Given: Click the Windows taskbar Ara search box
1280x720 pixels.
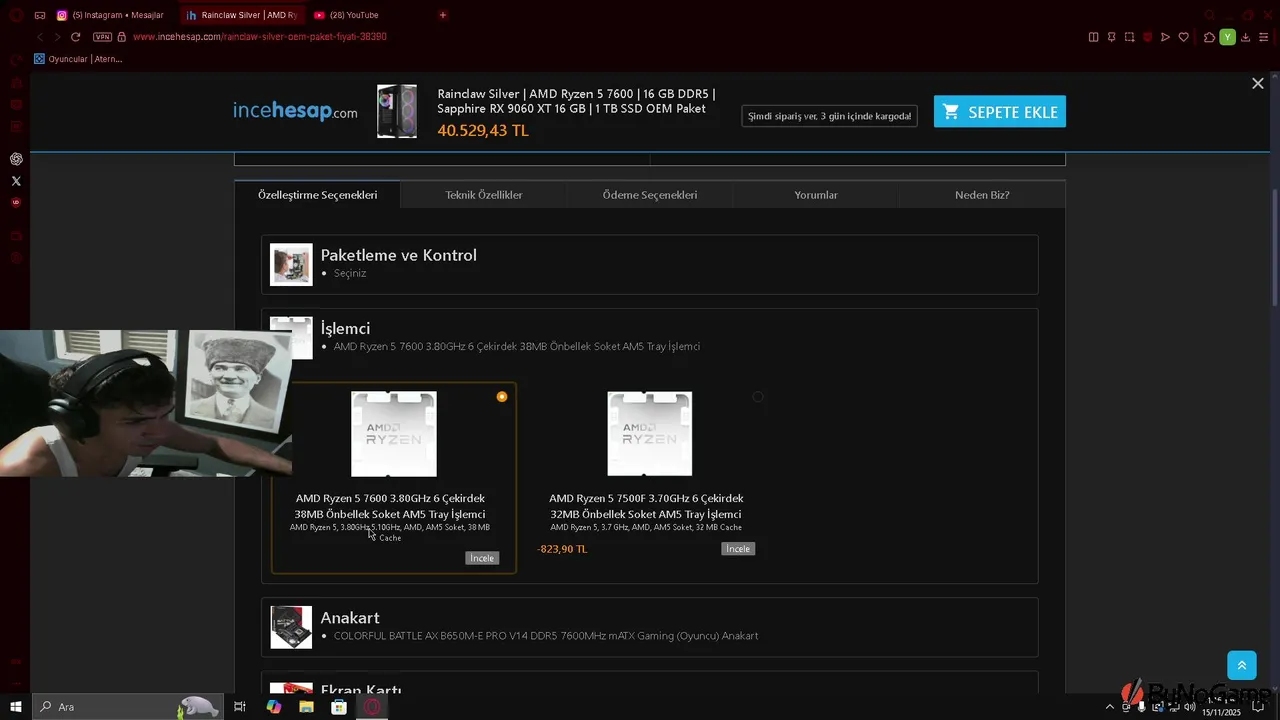Looking at the screenshot, I should coord(126,707).
